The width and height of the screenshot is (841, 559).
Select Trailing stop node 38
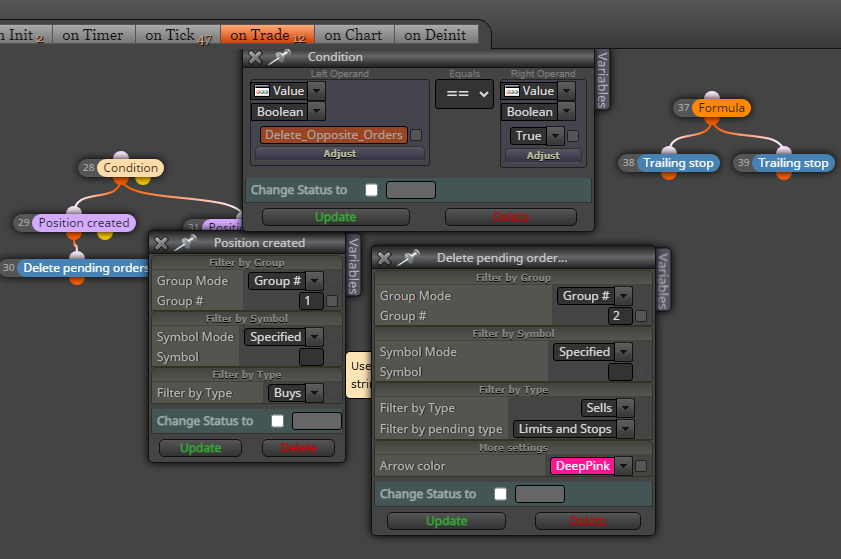pos(678,163)
